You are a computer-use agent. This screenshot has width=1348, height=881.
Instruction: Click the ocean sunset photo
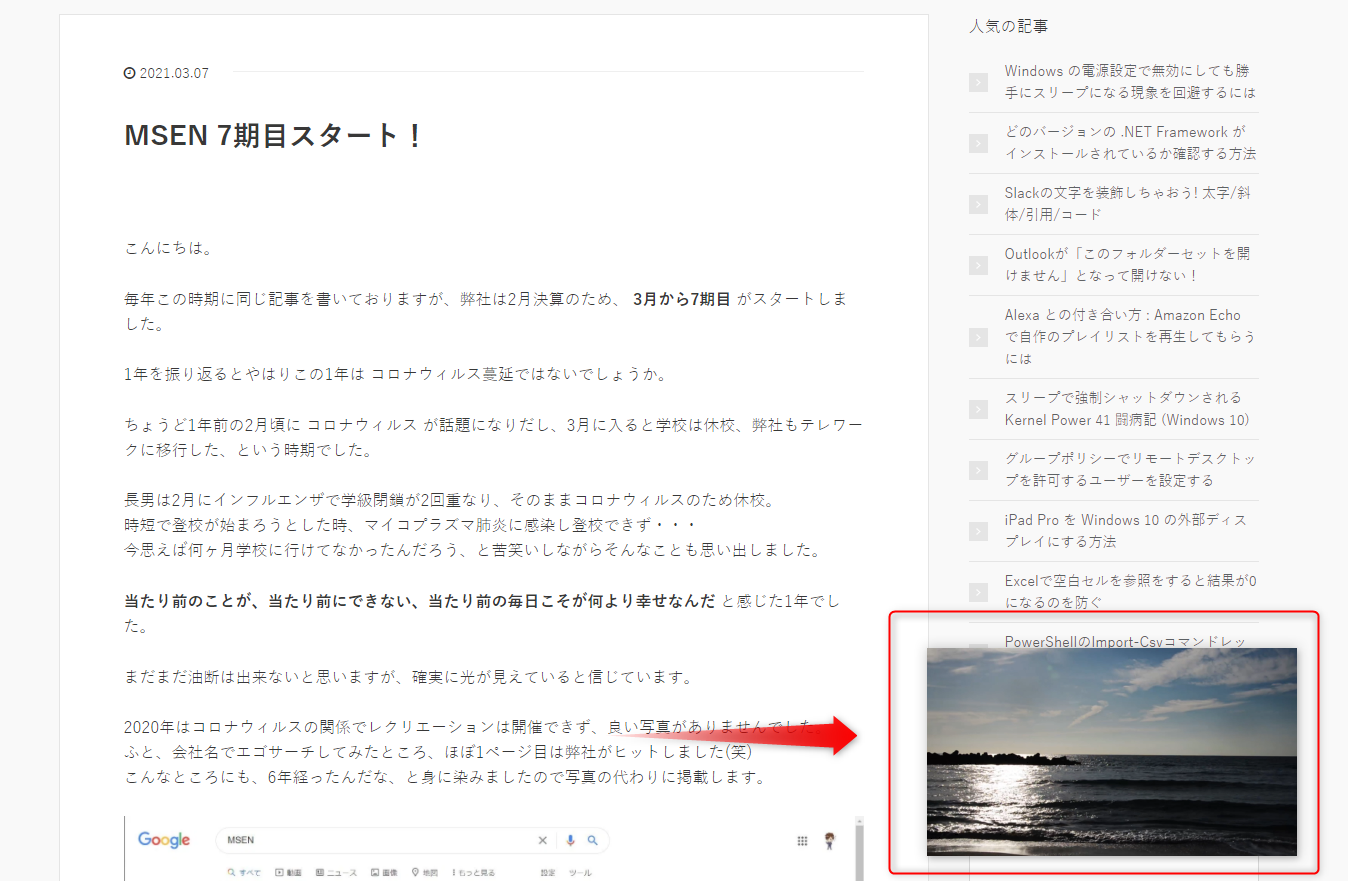pyautogui.click(x=1111, y=750)
